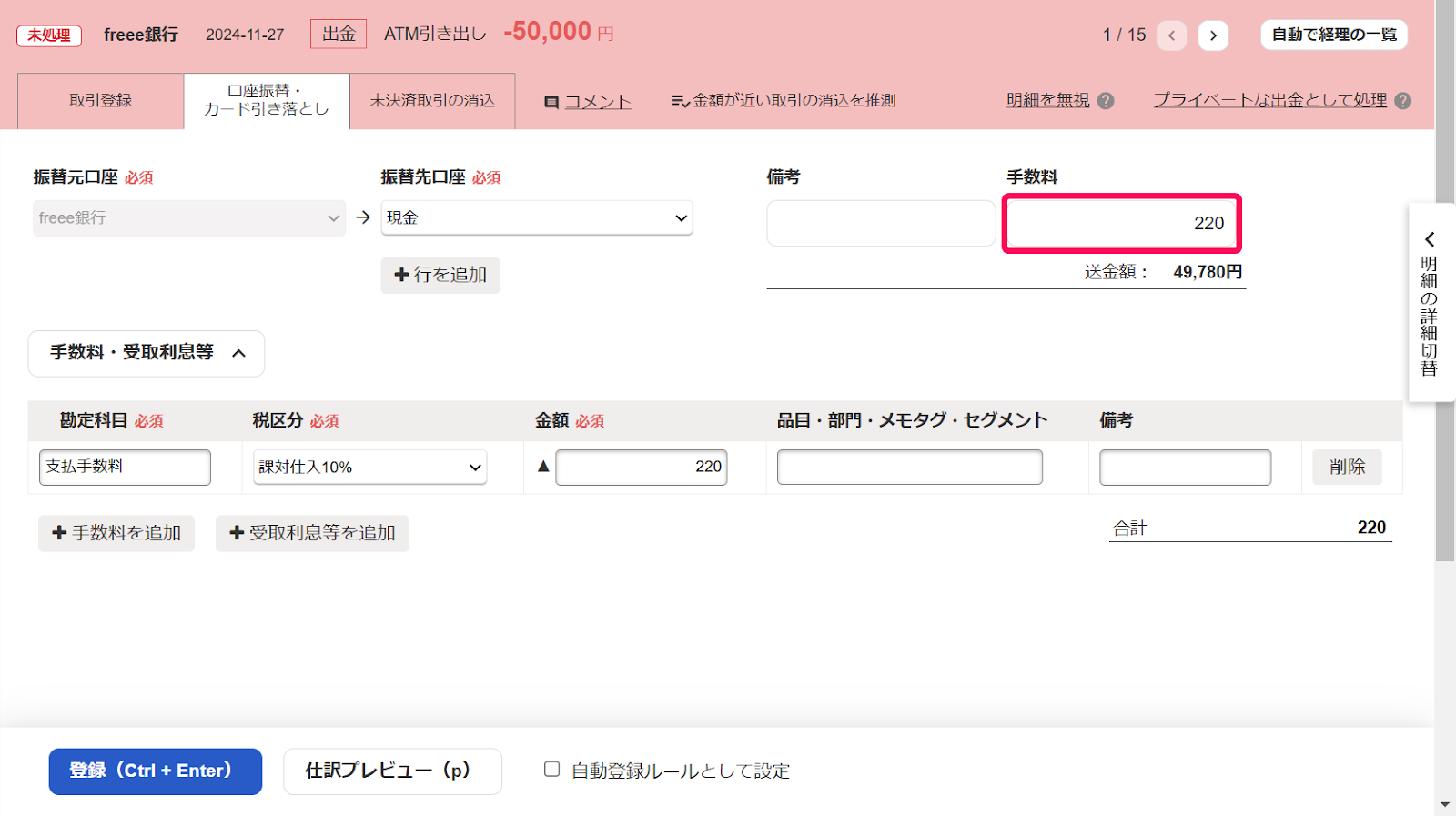This screenshot has width=1456, height=816.
Task: Go to previous transaction with left chevron
Action: click(x=1171, y=35)
